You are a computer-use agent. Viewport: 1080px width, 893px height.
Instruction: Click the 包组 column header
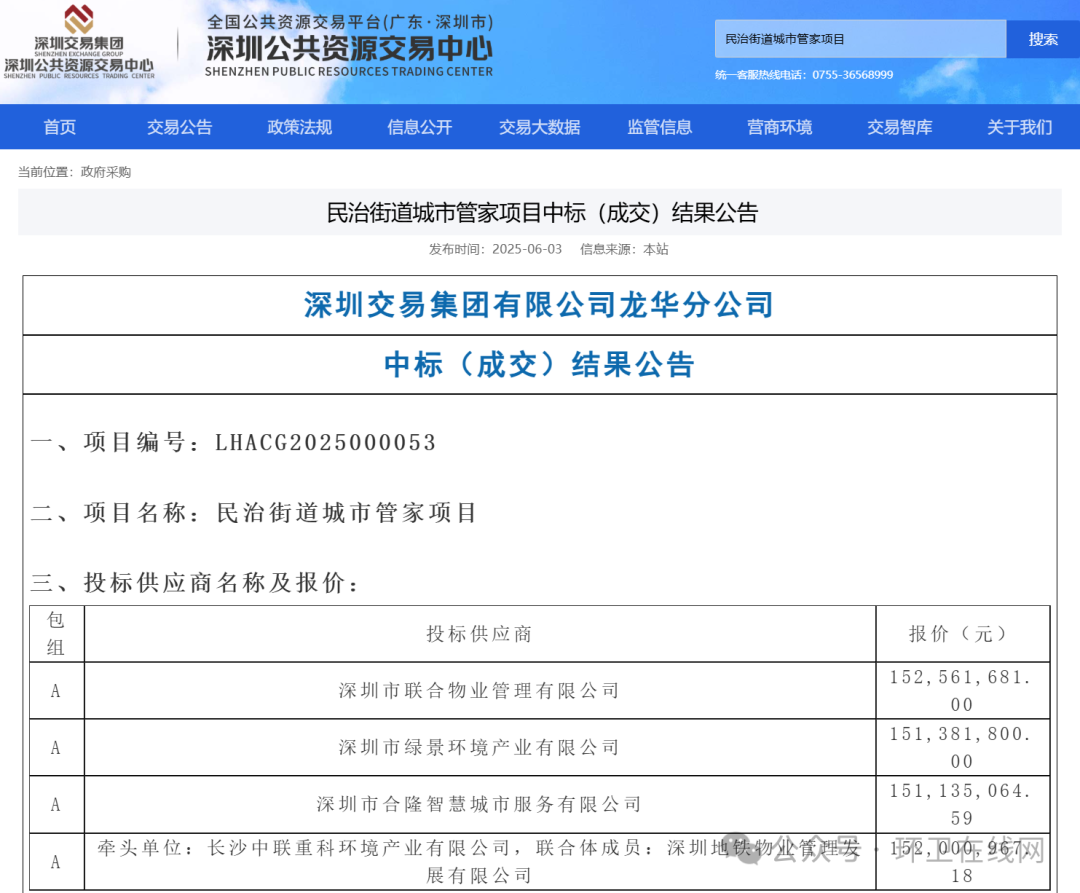click(56, 634)
